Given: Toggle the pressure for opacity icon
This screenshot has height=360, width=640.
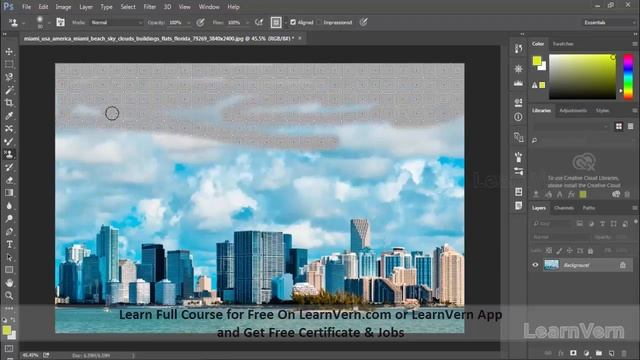Looking at the screenshot, I should pyautogui.click(x=200, y=22).
